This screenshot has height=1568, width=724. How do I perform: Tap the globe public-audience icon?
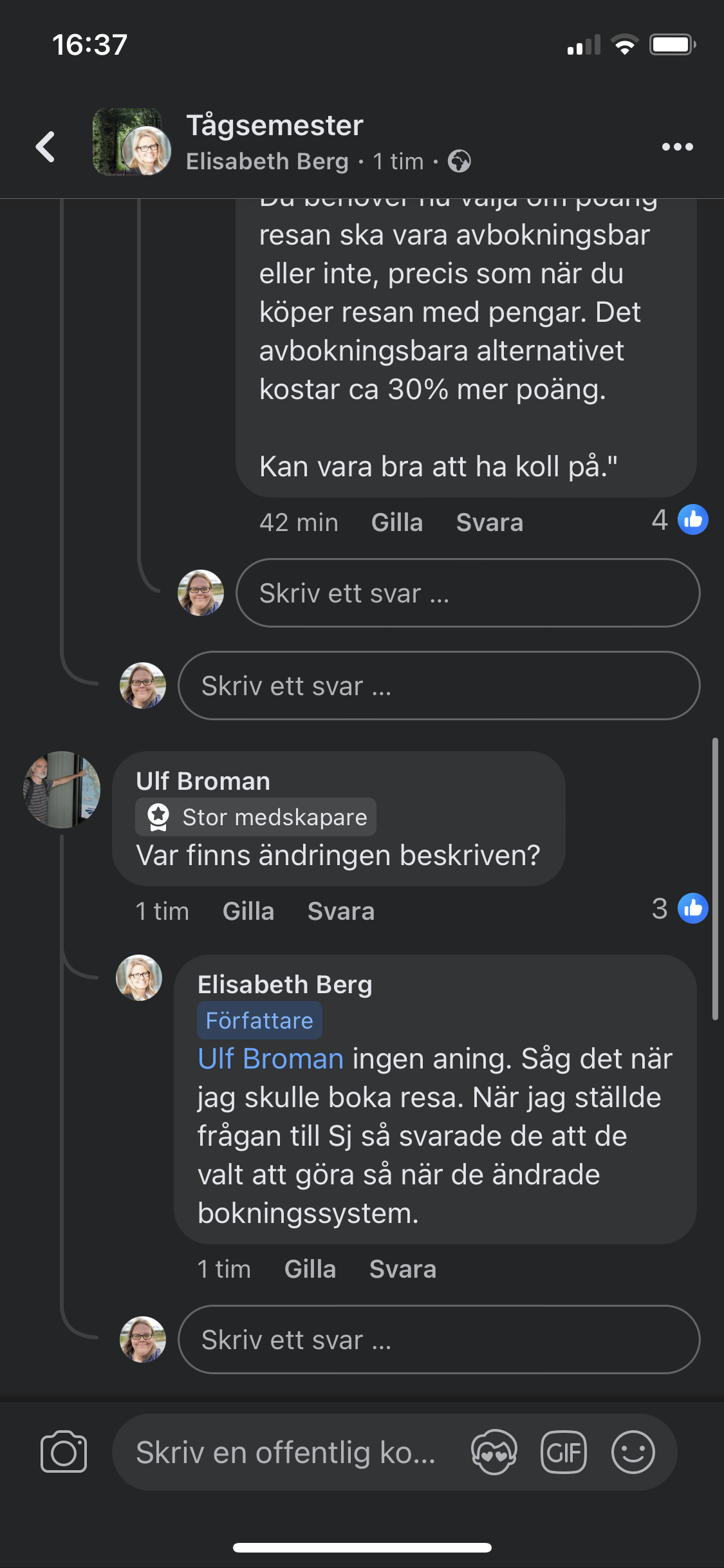click(459, 161)
